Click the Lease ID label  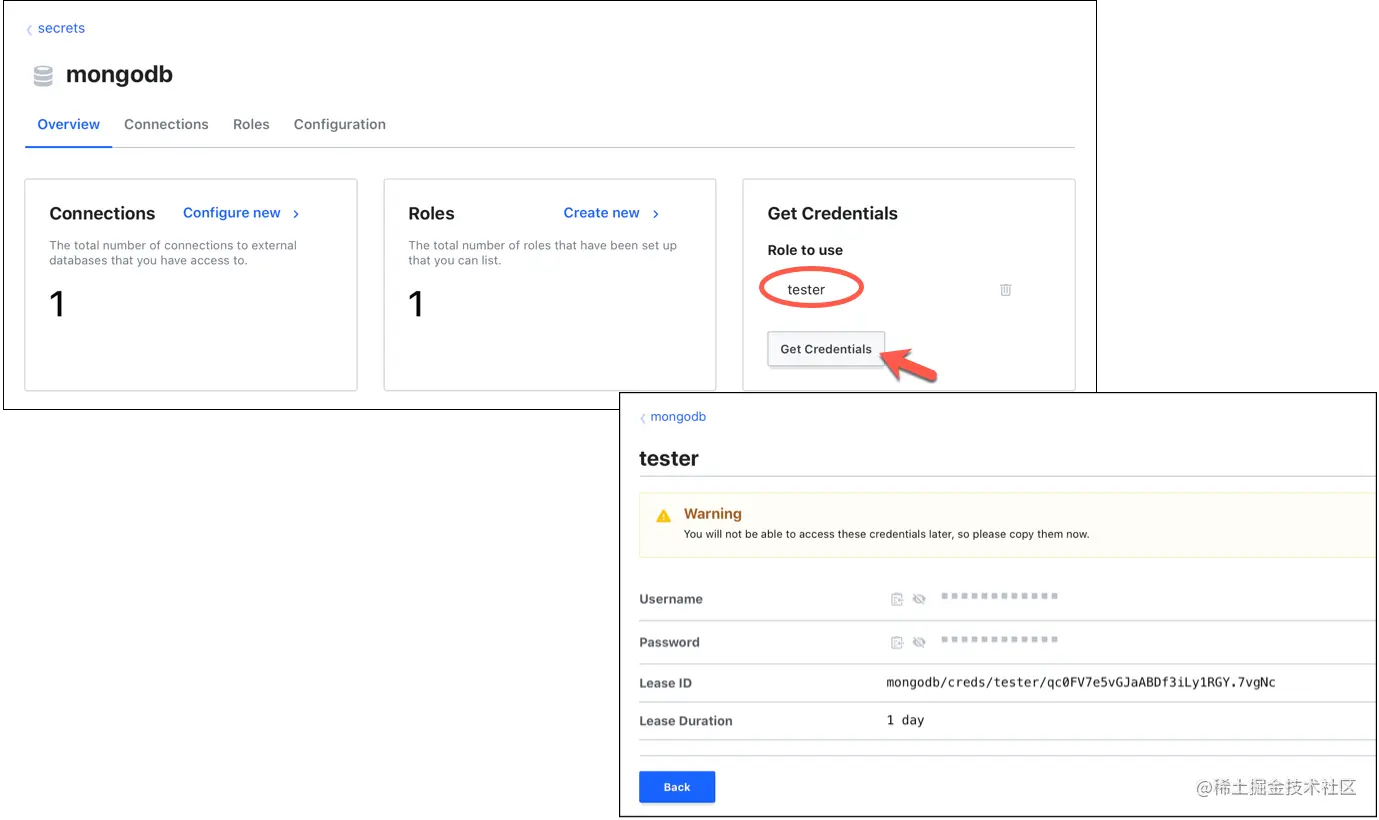coord(666,684)
